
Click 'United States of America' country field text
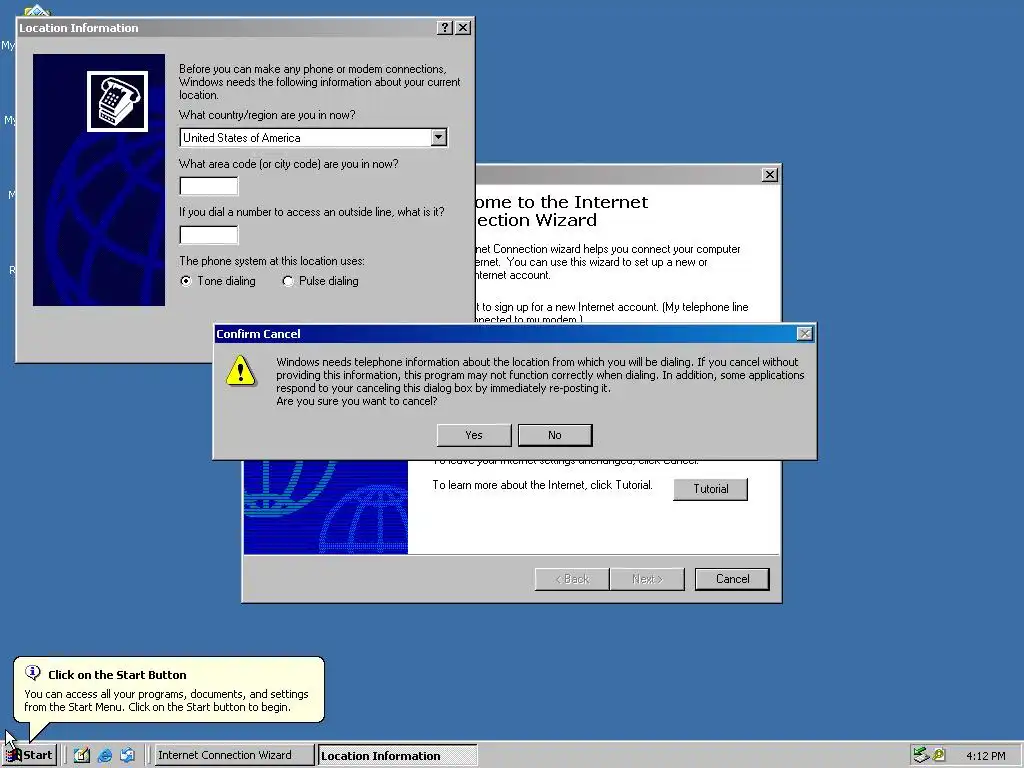click(242, 138)
